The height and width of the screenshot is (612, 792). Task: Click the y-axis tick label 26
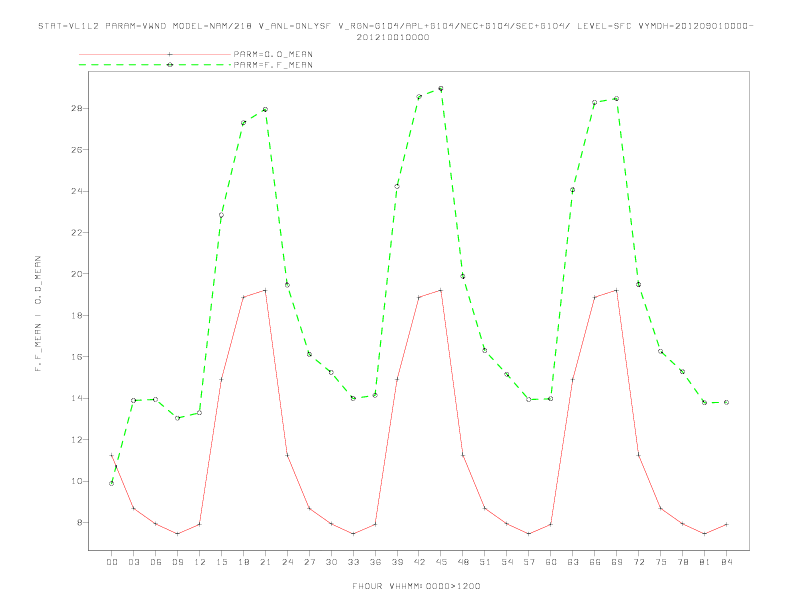point(77,150)
